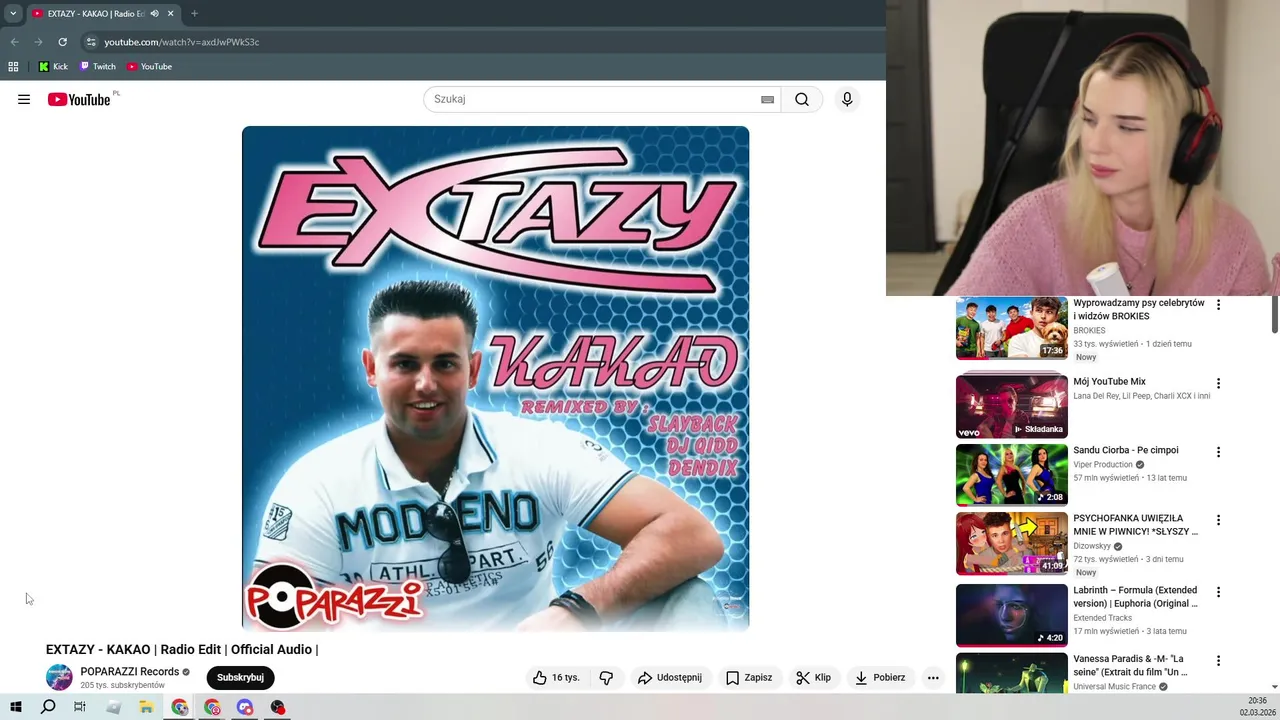Click the Extended Tracks channel name
This screenshot has width=1280, height=720.
[1102, 618]
